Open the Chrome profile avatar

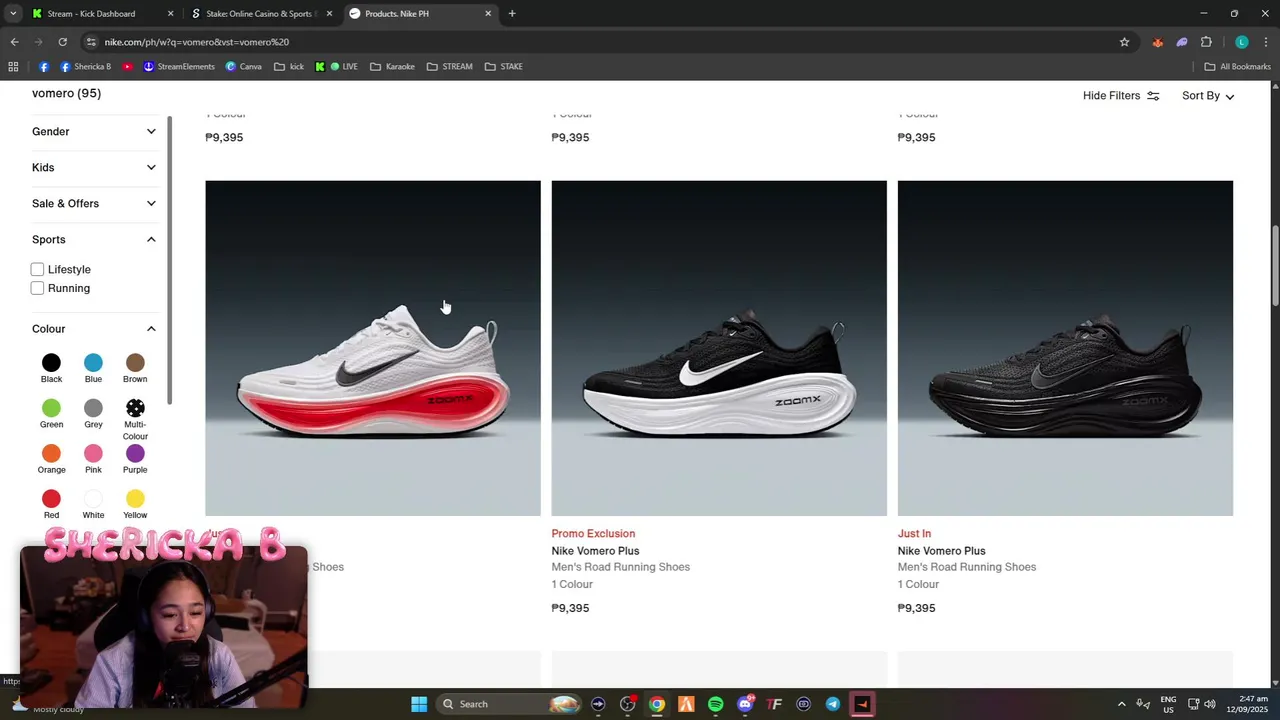(x=1242, y=42)
